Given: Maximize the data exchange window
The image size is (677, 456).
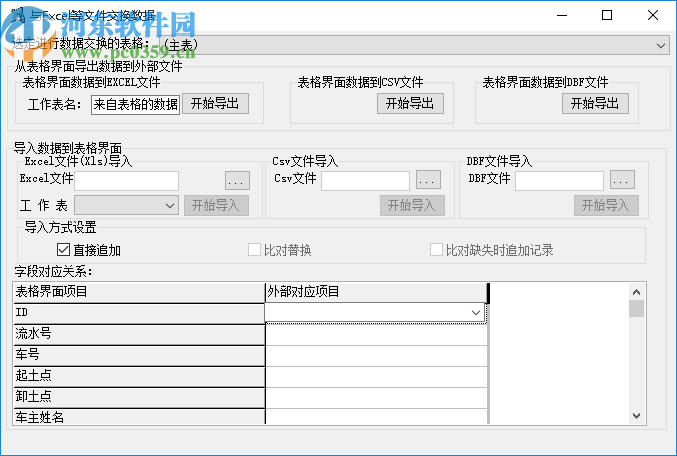Looking at the screenshot, I should 607,16.
